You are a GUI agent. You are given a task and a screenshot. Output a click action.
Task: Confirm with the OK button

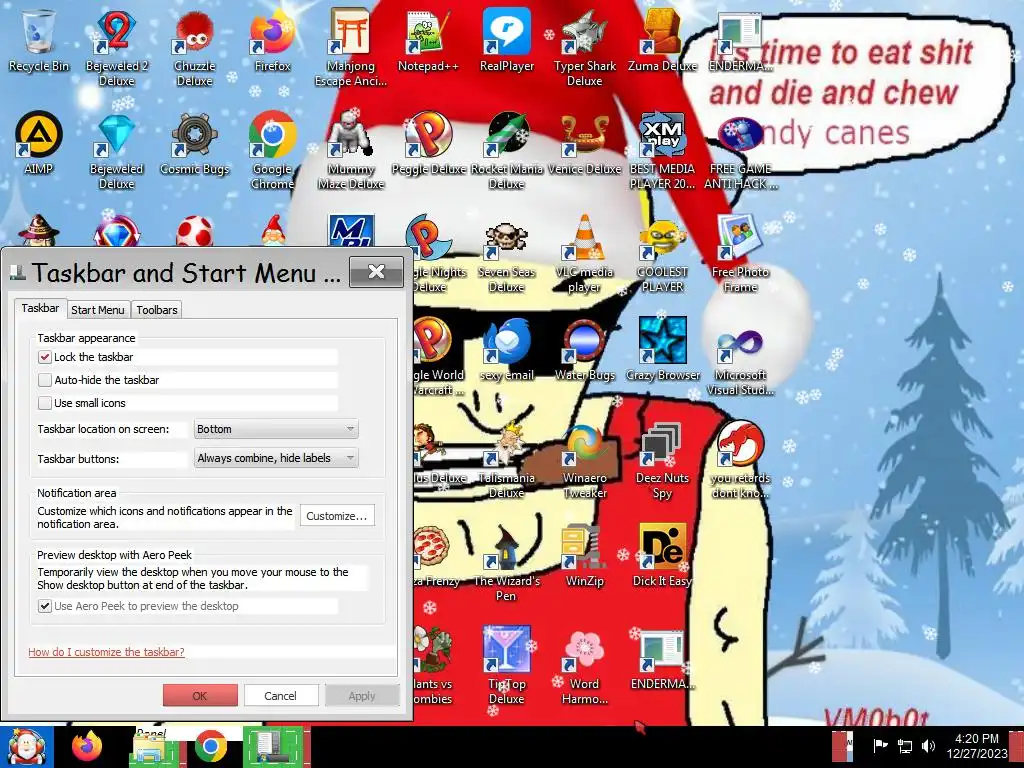click(x=200, y=696)
